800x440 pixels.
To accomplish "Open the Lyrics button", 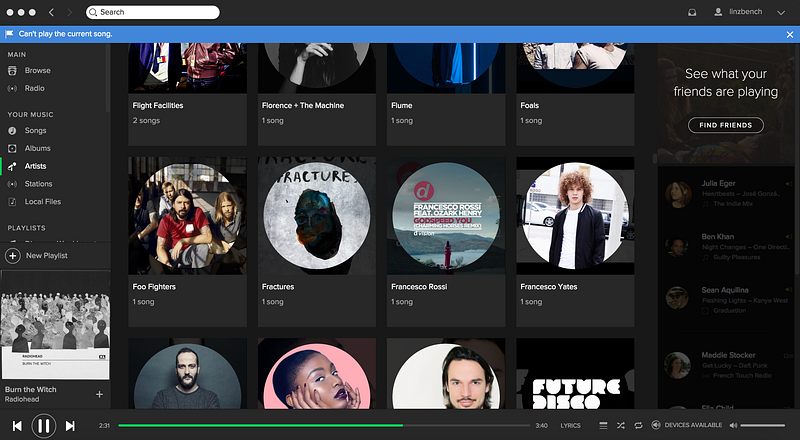I will 570,425.
